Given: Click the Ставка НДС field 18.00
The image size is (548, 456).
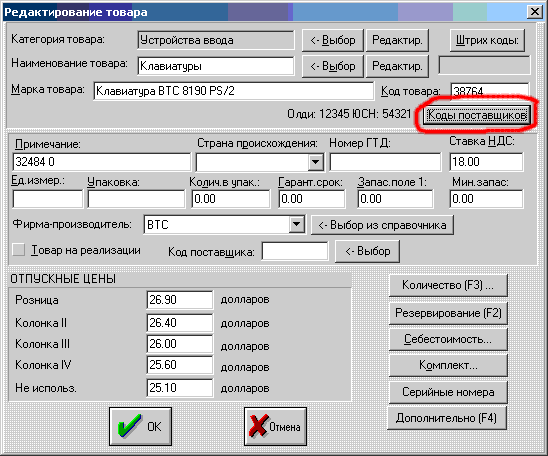Looking at the screenshot, I should coord(486,162).
